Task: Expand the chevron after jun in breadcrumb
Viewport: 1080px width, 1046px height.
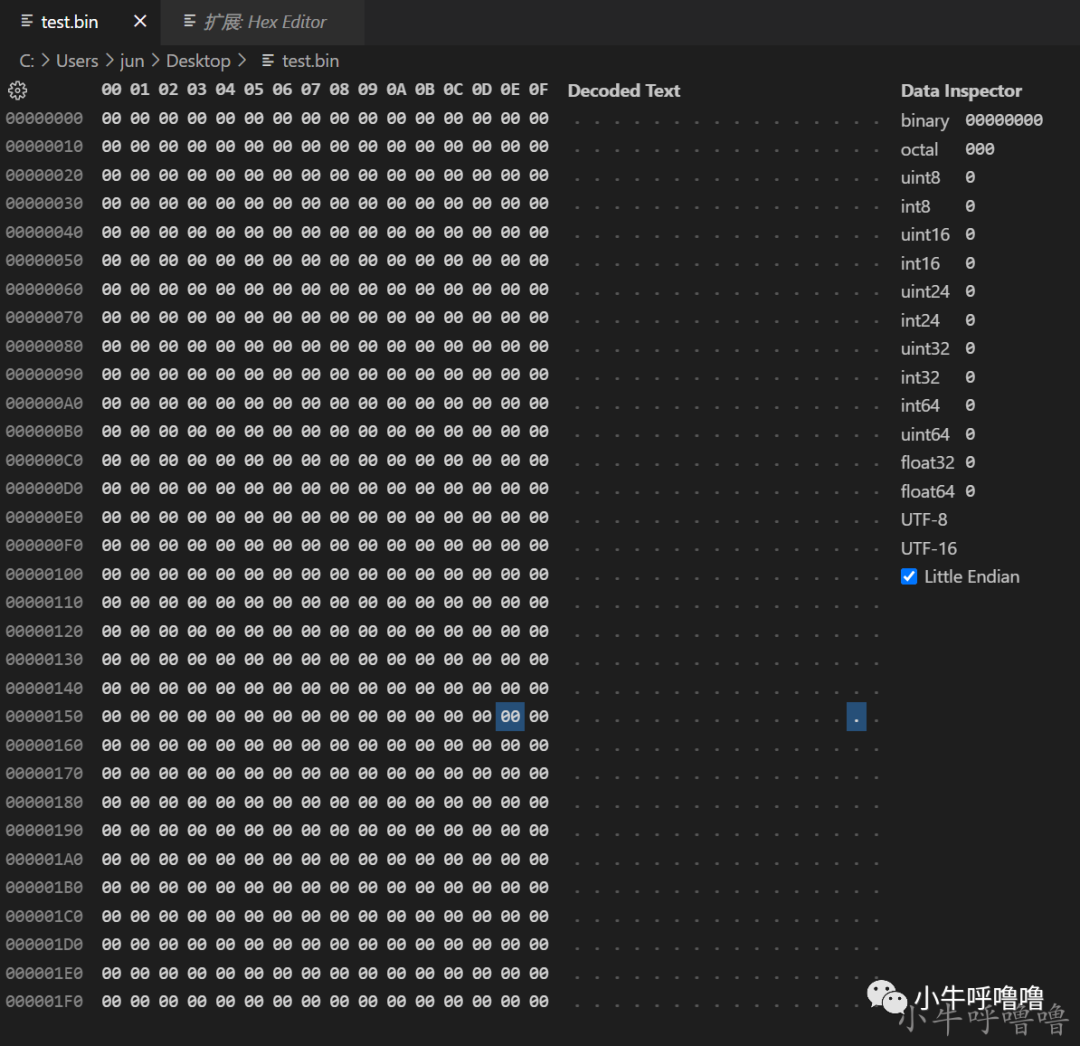Action: (155, 61)
